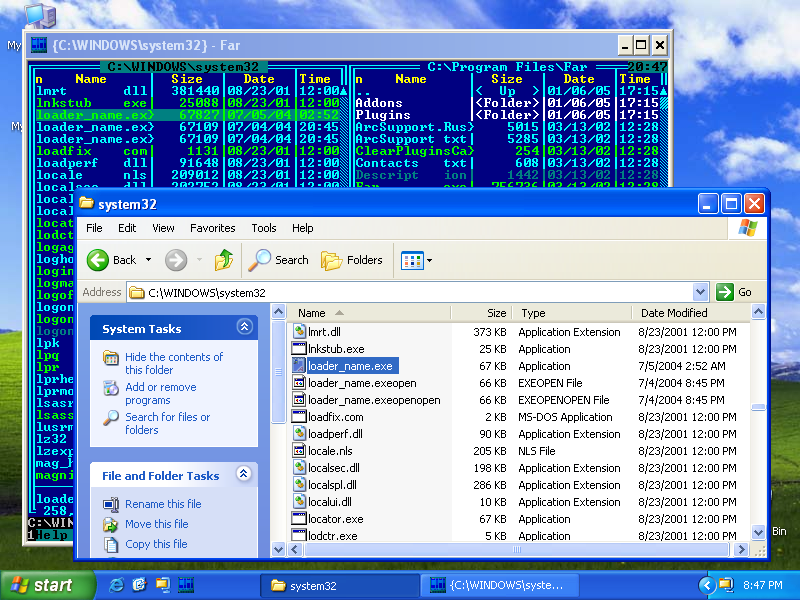Click the loader_name.exeopen file icon

(299, 383)
